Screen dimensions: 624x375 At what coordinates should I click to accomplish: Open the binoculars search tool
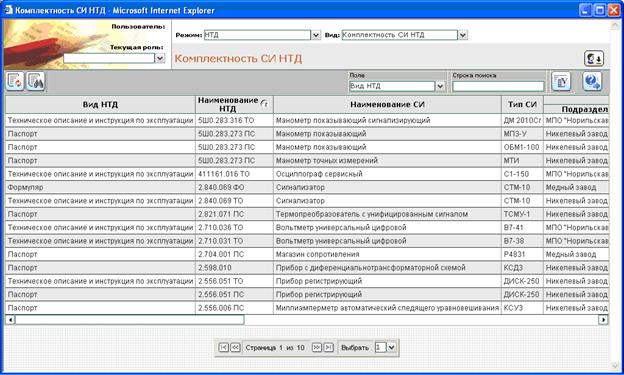[35, 81]
